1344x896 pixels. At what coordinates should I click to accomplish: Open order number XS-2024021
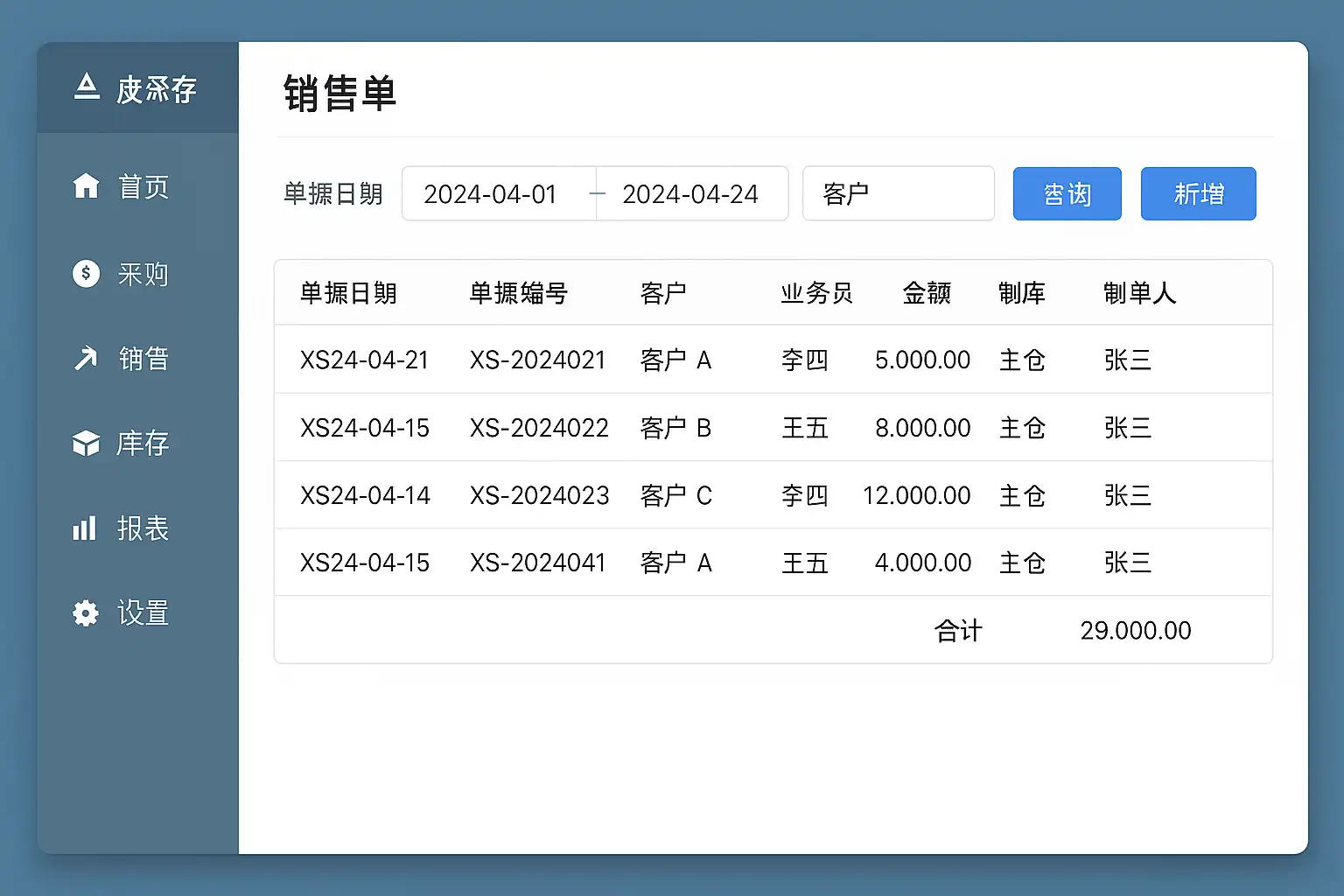point(537,360)
